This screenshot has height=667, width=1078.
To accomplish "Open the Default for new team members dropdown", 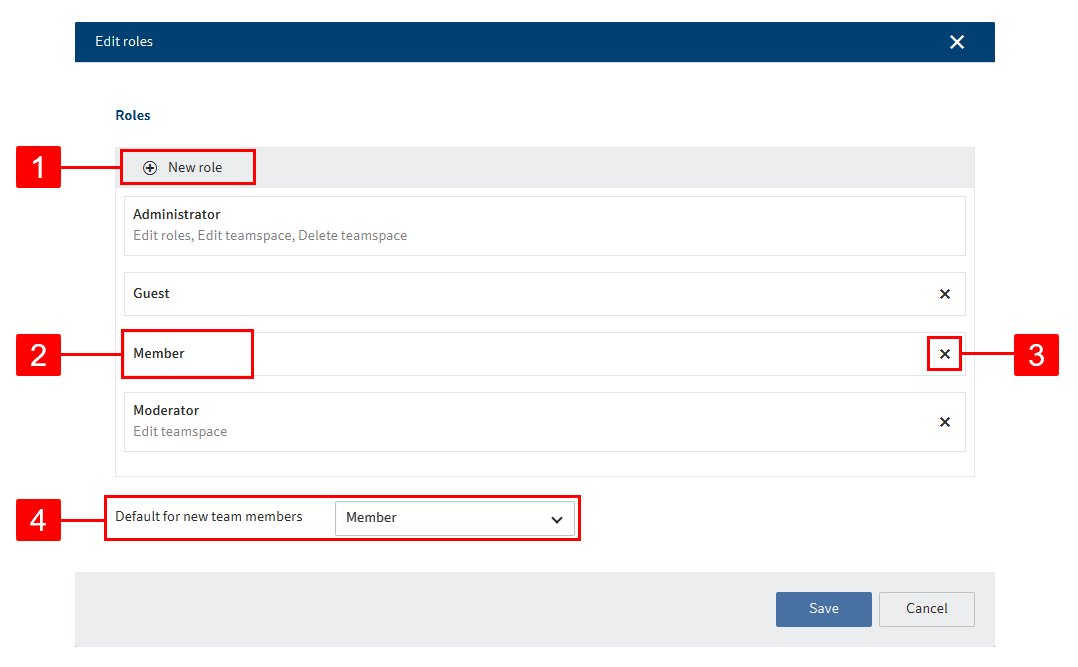I will pos(456,519).
